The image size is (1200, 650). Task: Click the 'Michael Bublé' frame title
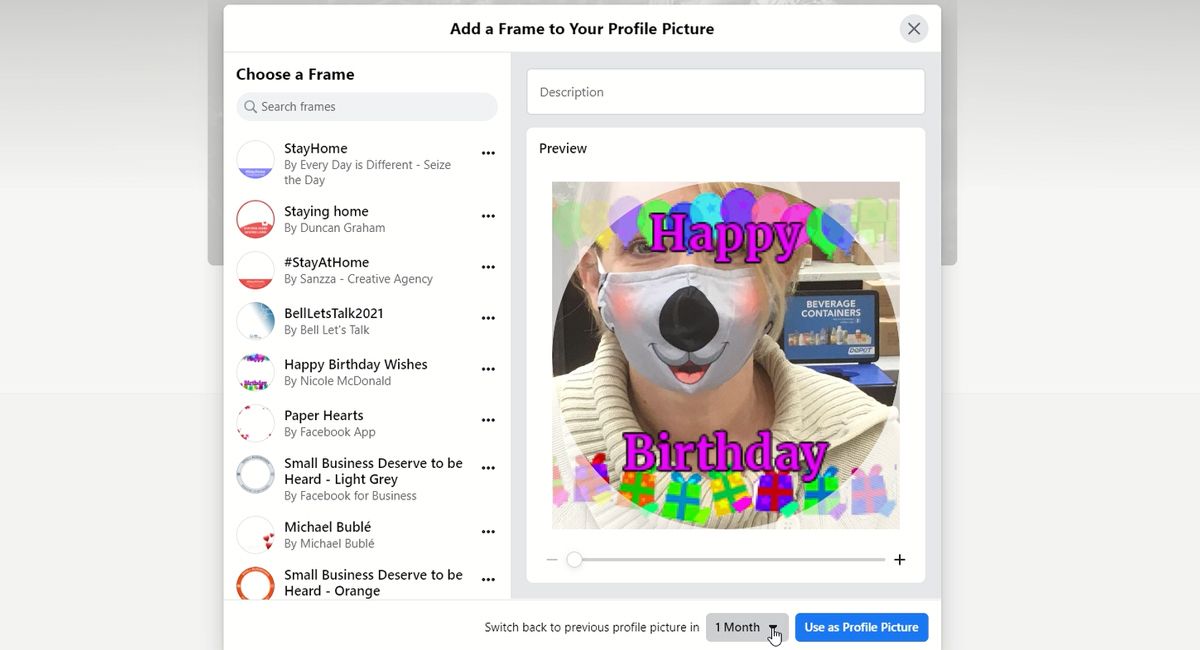[328, 527]
